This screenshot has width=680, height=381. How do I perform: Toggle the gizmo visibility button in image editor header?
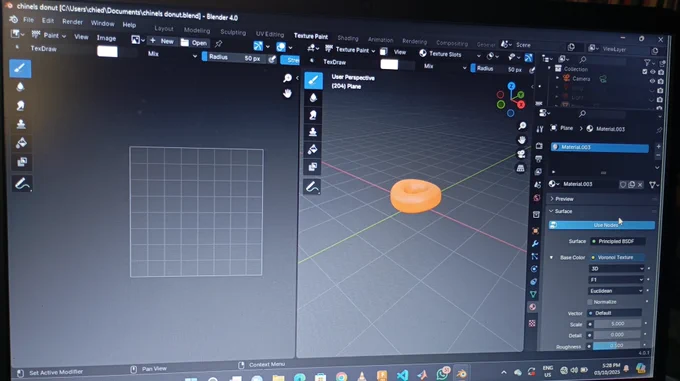point(258,46)
